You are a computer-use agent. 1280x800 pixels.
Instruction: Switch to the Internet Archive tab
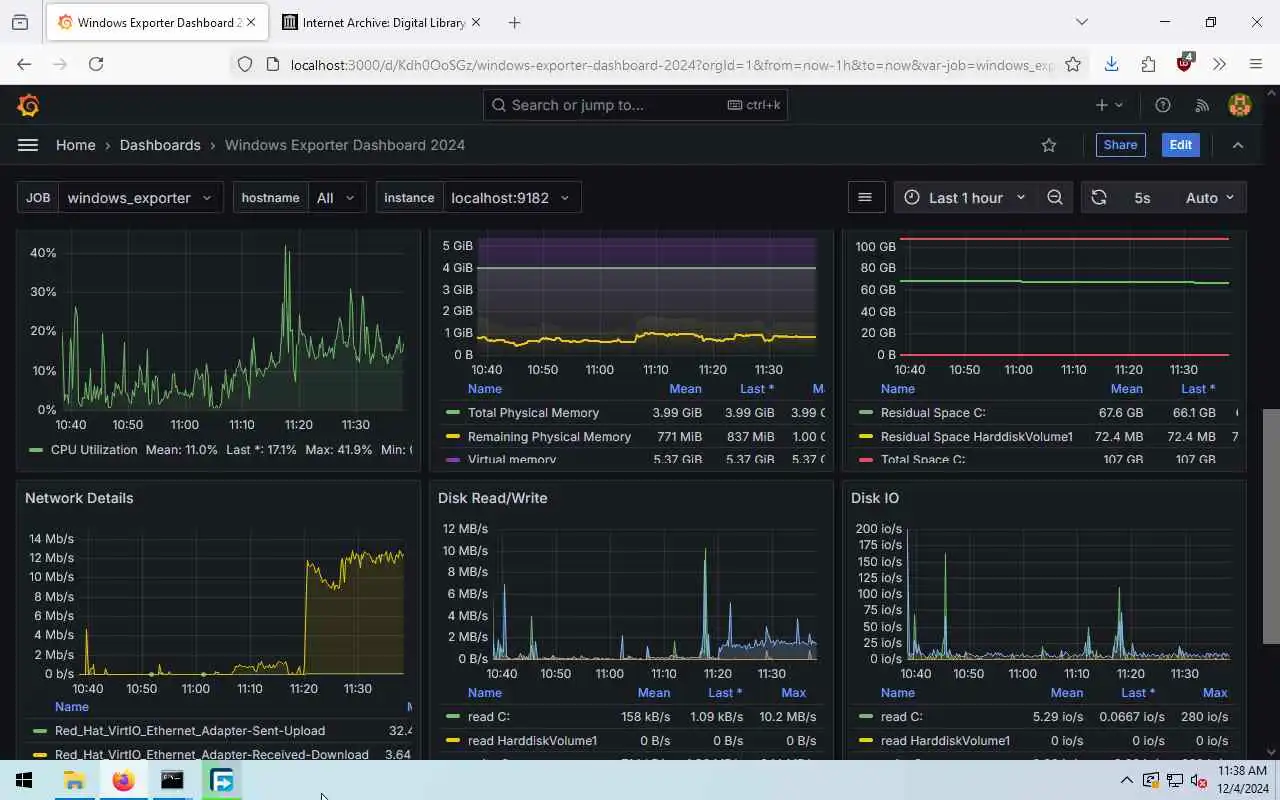[x=380, y=22]
